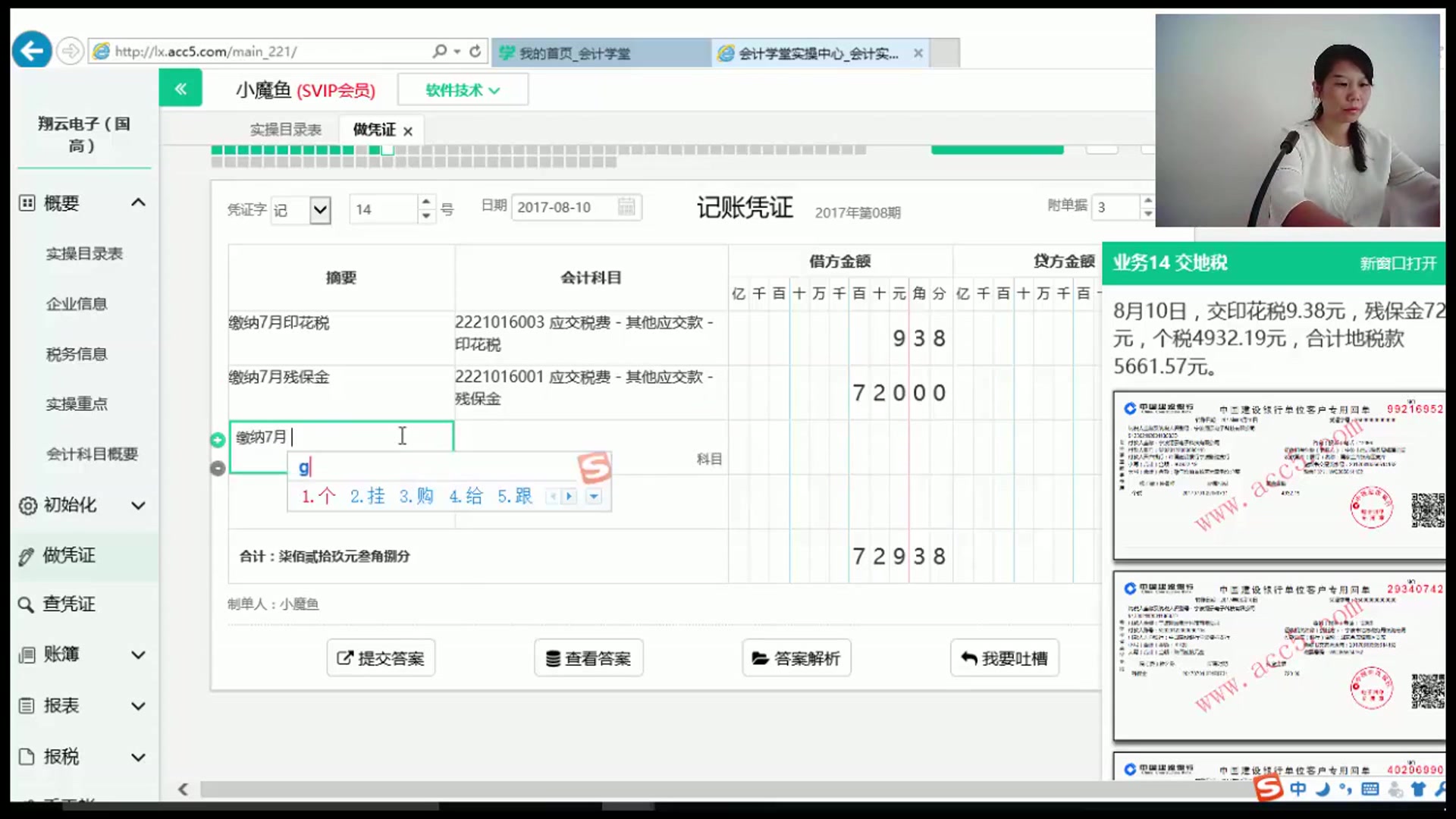Collapse sidebar with double-chevron button
This screenshot has height=819, width=1456.
(x=180, y=89)
